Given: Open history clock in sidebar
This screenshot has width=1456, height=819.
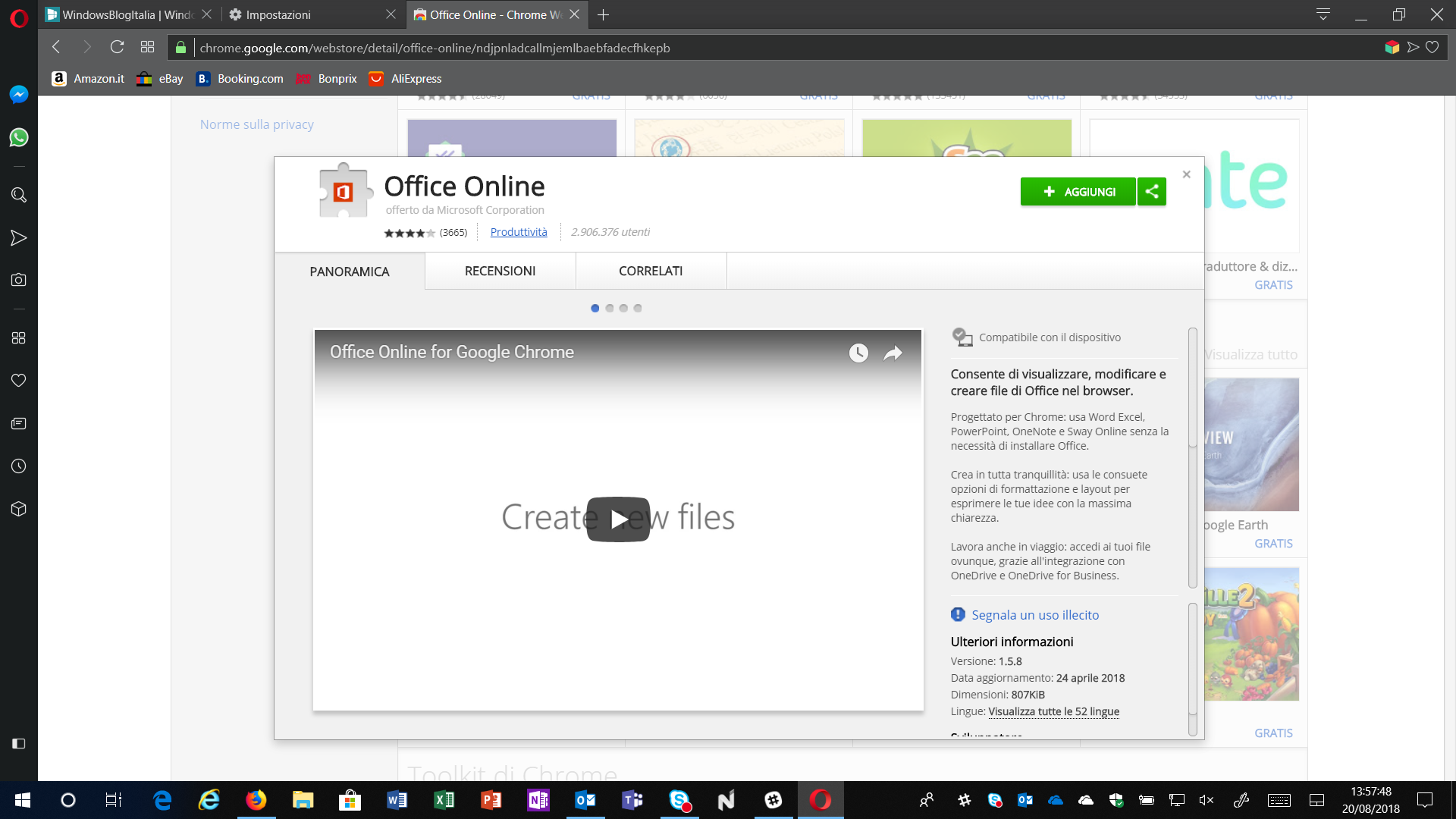Looking at the screenshot, I should (x=19, y=466).
